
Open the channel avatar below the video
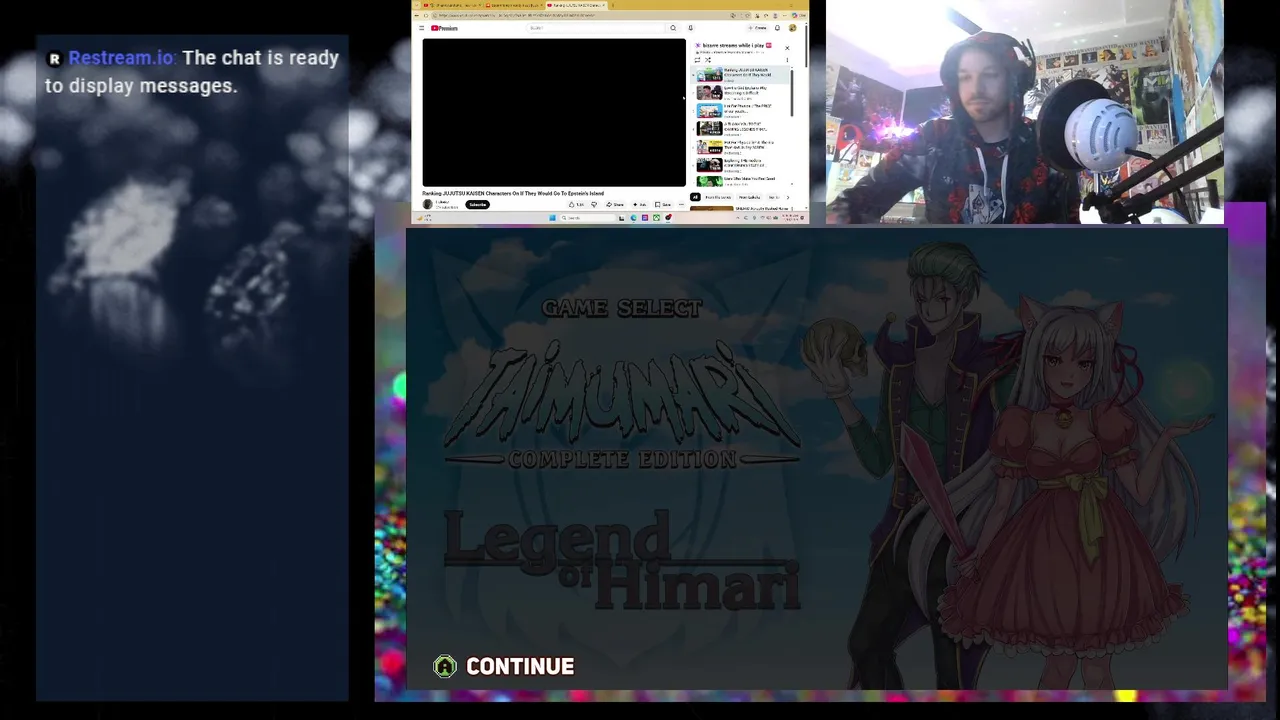(428, 204)
